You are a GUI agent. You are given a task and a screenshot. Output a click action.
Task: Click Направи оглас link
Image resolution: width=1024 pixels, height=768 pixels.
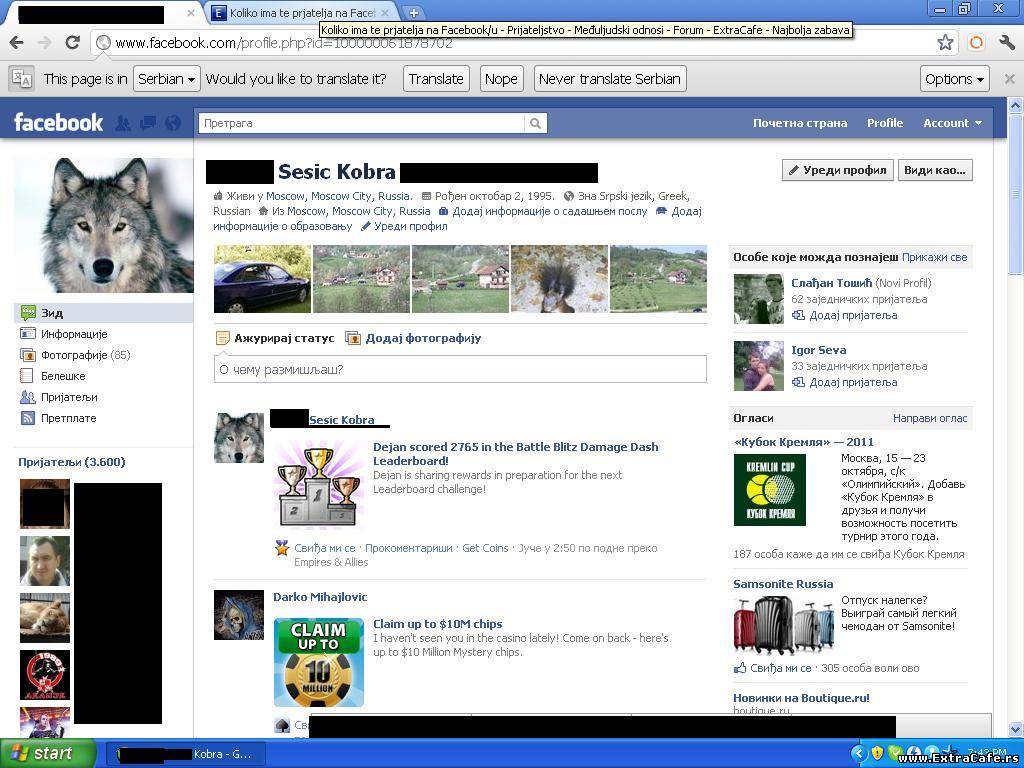point(930,418)
